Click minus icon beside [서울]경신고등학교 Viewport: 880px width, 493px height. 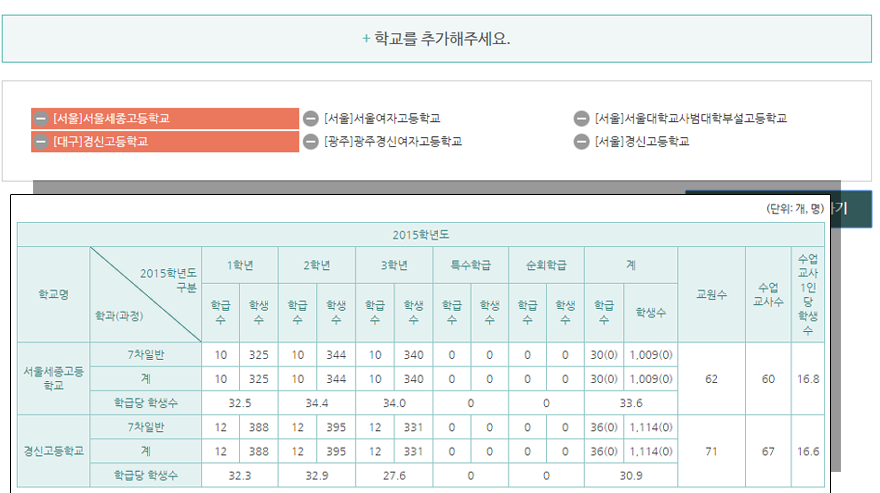[582, 142]
